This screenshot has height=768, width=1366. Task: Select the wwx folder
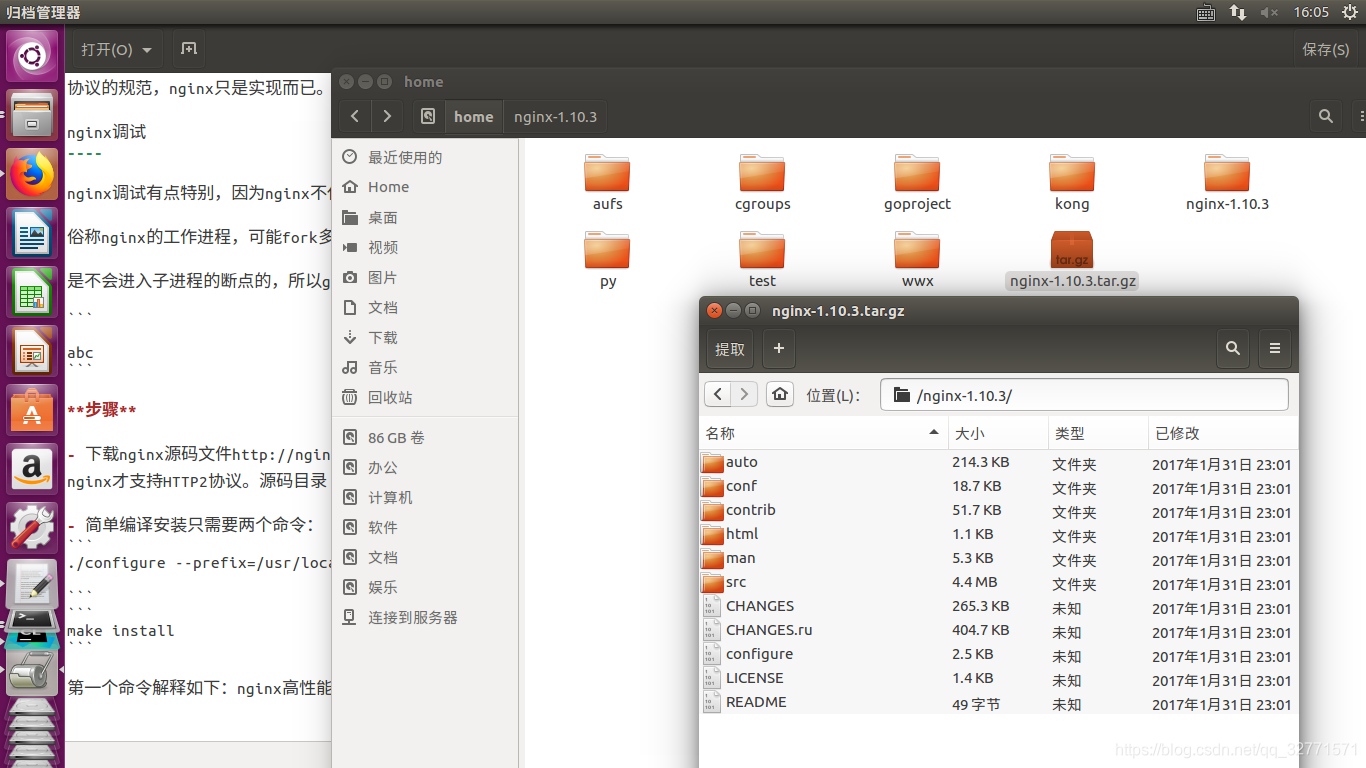coord(917,260)
